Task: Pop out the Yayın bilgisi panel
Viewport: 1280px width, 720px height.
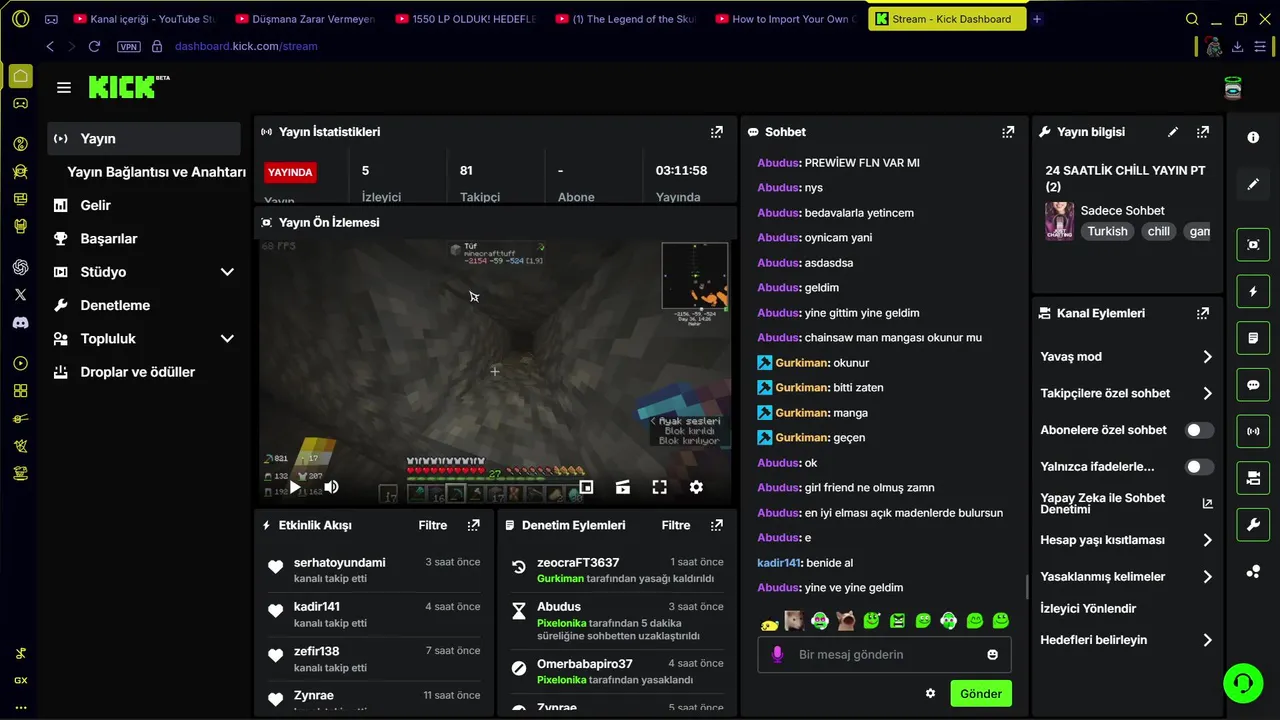Action: point(1202,132)
